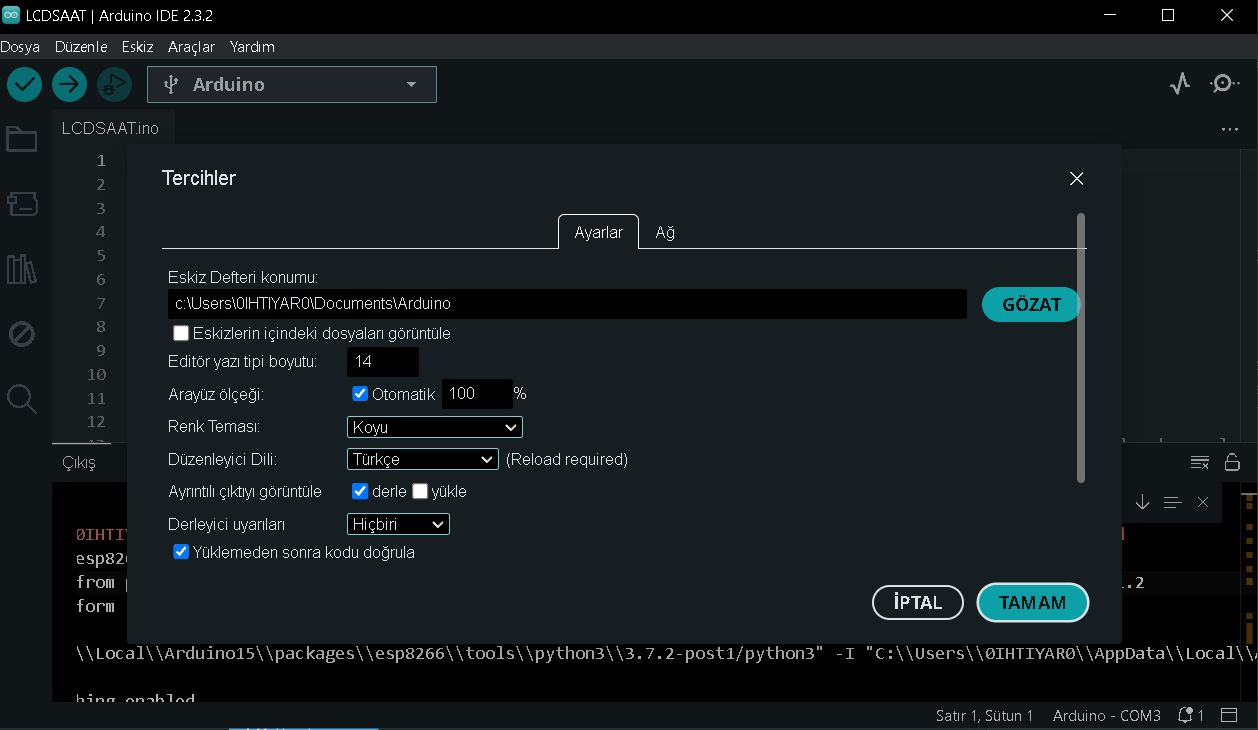Click the lines icon in the notification bar

tap(1173, 502)
